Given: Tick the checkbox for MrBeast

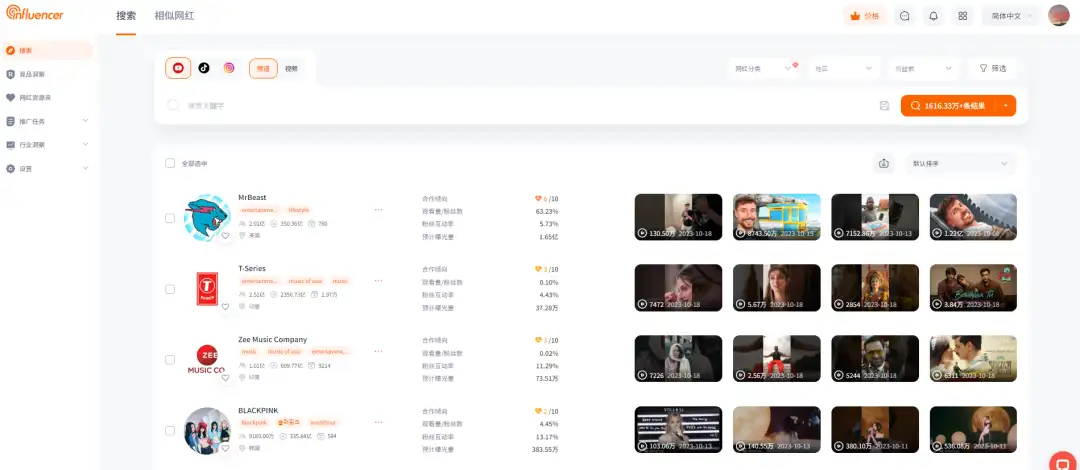Looking at the screenshot, I should click(170, 218).
